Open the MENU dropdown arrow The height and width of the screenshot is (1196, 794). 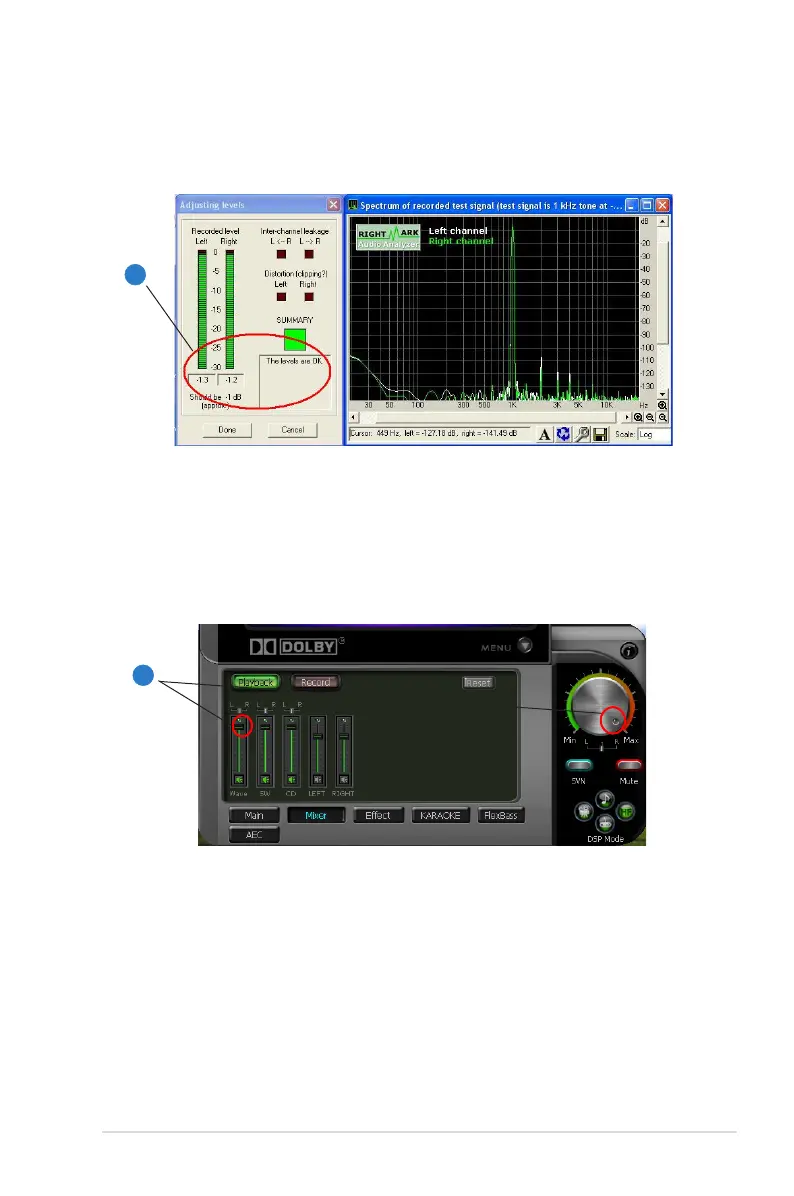click(x=525, y=645)
